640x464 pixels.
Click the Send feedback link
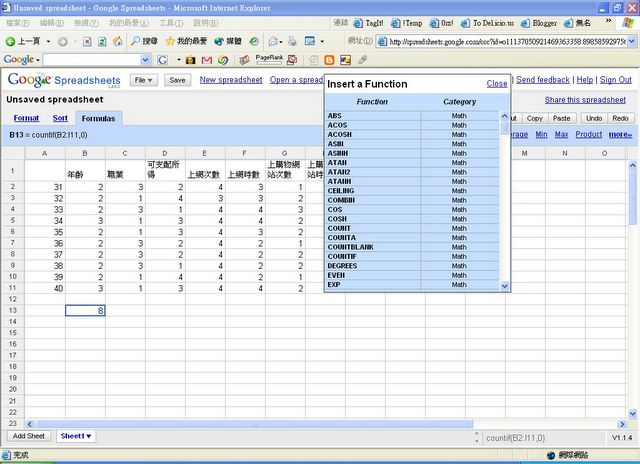543,80
